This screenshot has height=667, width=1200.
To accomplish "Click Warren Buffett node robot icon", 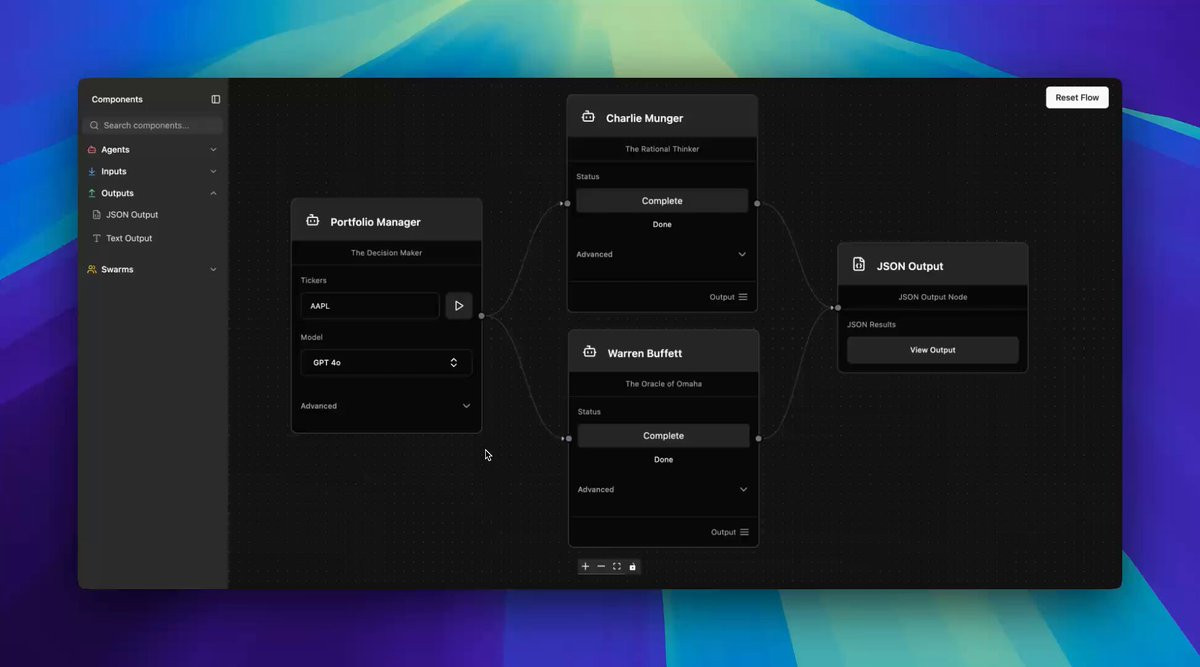I will [x=589, y=352].
